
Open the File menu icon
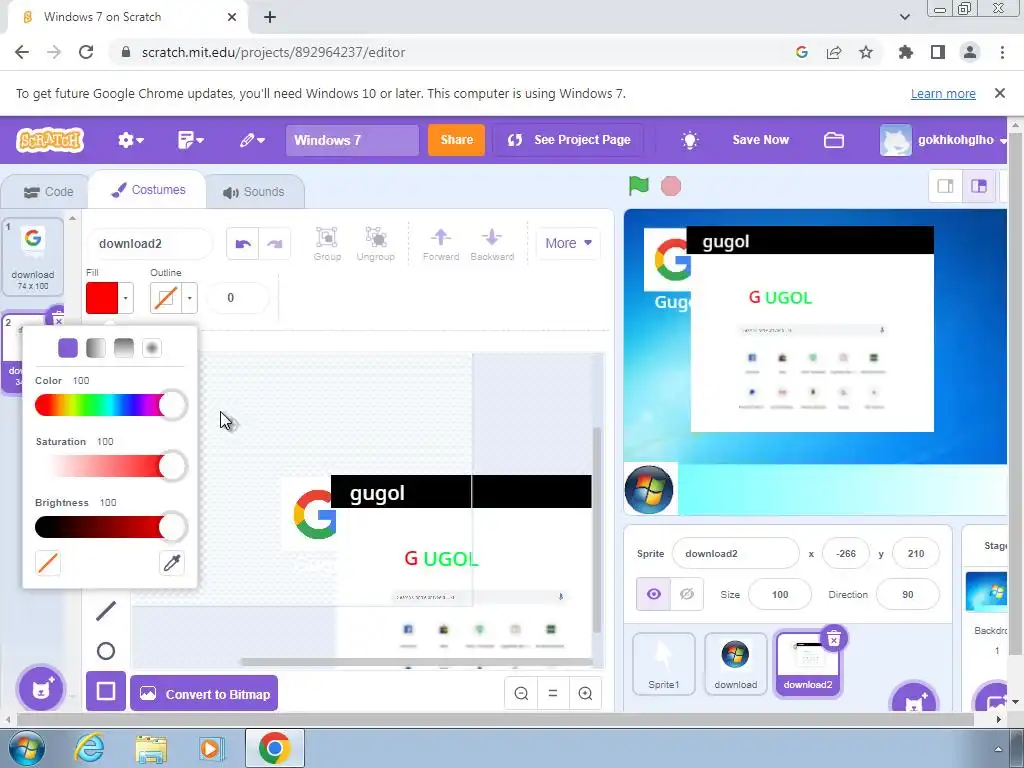(190, 140)
